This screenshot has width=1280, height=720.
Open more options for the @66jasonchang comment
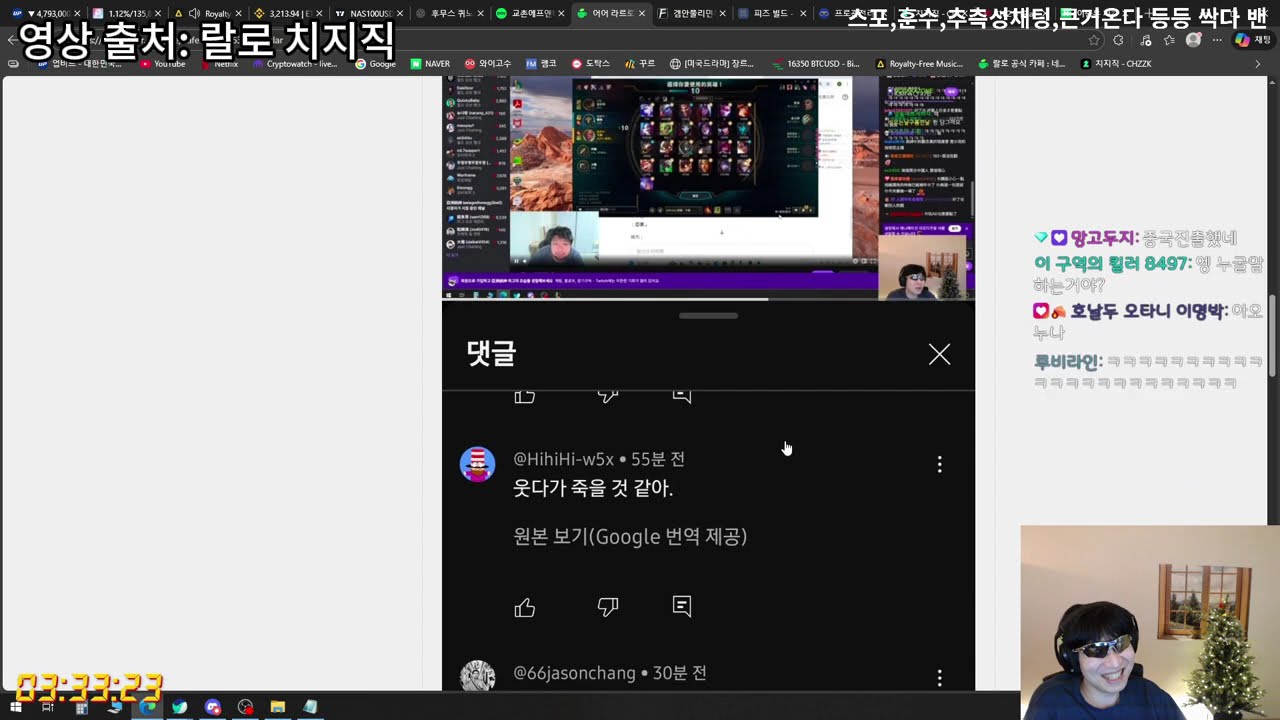(x=939, y=679)
